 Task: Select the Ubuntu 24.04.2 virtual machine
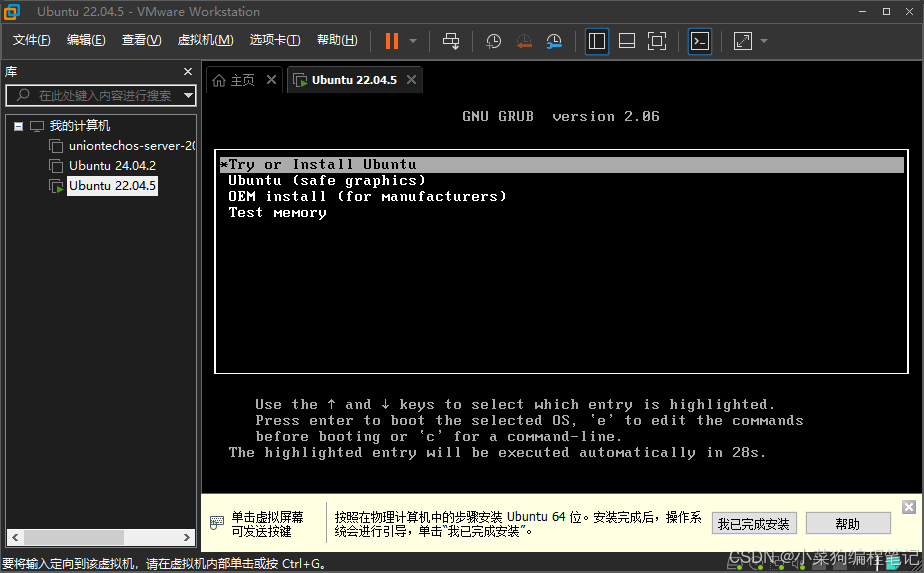pos(113,166)
